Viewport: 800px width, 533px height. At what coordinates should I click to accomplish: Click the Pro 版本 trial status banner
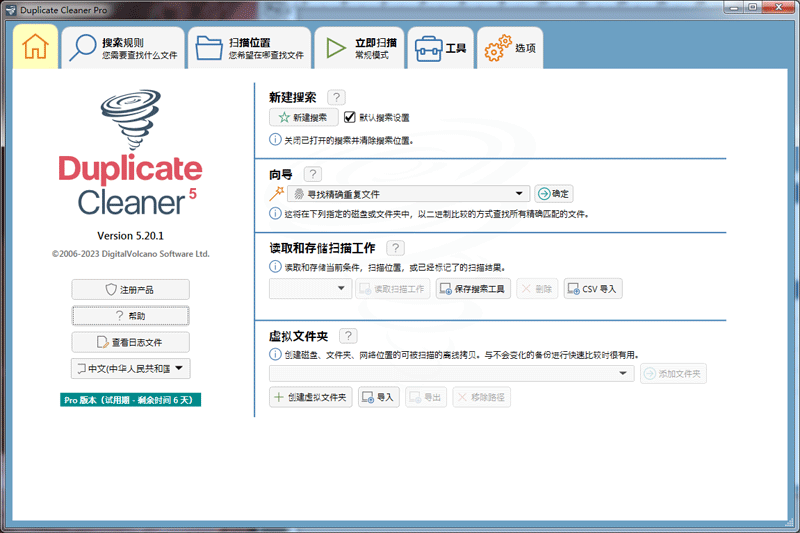131,400
